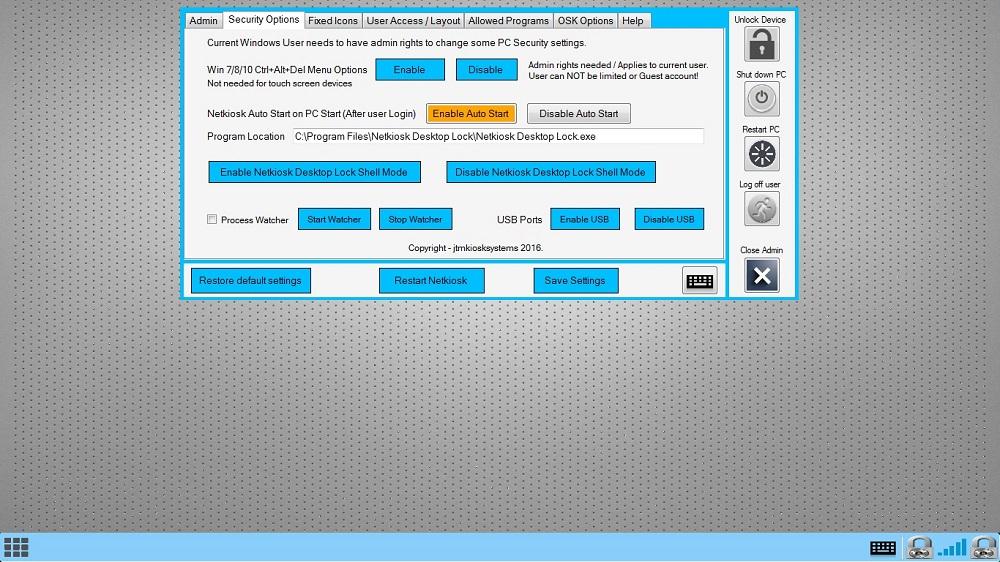Open the taskbar apps grid icon
This screenshot has width=1000, height=562.
pos(17,547)
